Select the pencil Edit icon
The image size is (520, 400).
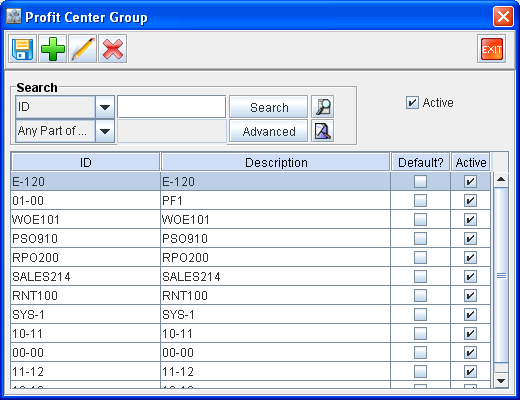pyautogui.click(x=83, y=49)
